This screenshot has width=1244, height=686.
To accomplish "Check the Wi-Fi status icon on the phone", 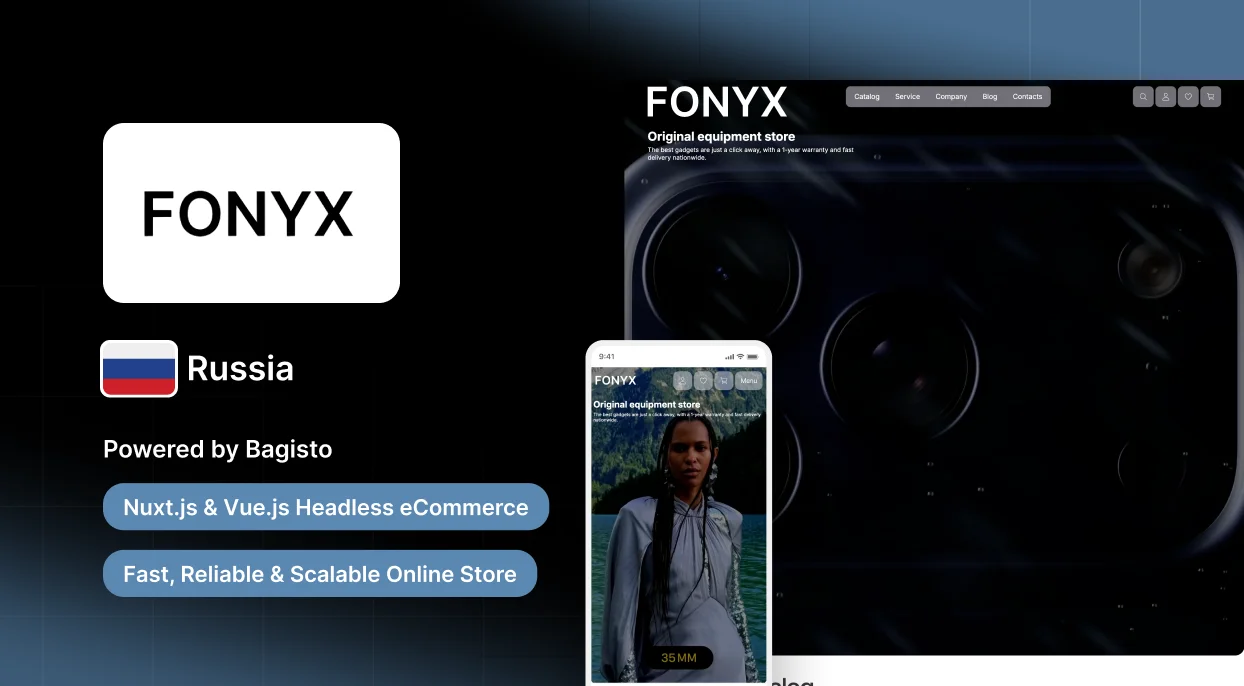I will pyautogui.click(x=740, y=356).
